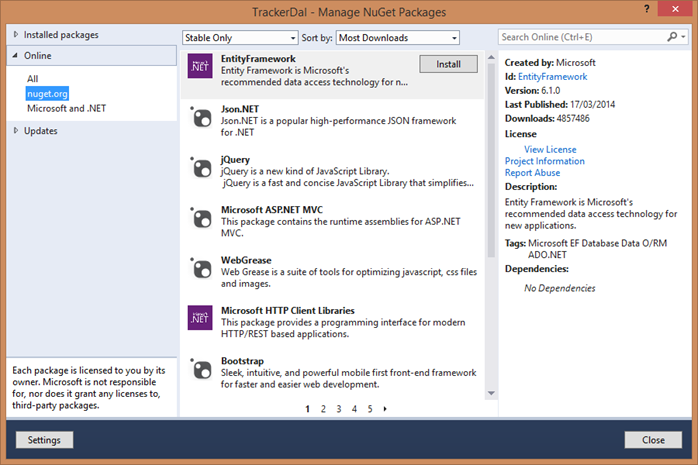The width and height of the screenshot is (698, 465).
Task: Go to results page 2
Action: (x=323, y=408)
